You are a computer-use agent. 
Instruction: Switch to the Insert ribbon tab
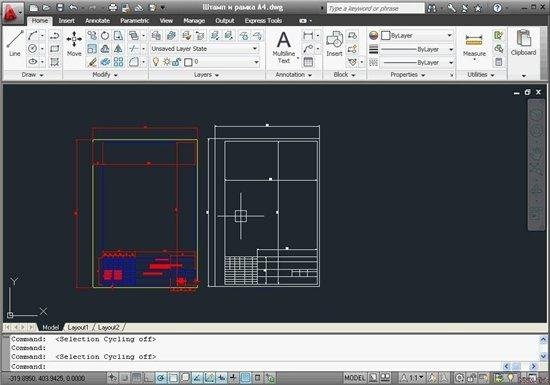pos(66,21)
